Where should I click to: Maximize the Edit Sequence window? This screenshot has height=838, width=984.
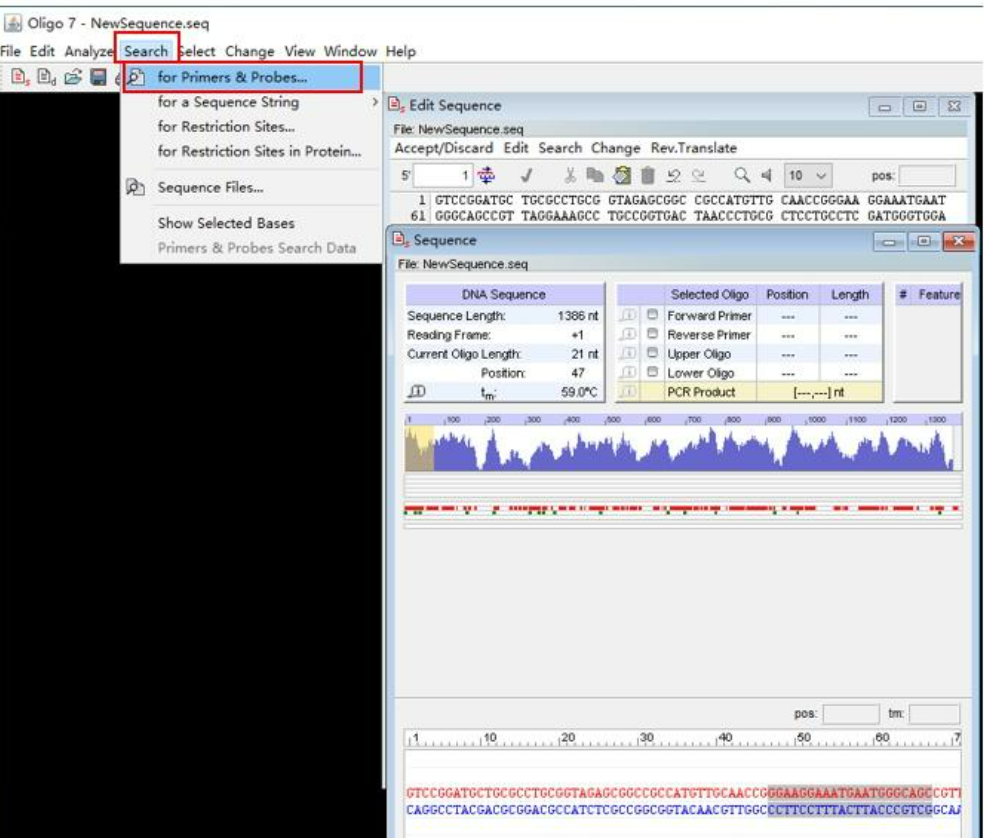pyautogui.click(x=919, y=106)
